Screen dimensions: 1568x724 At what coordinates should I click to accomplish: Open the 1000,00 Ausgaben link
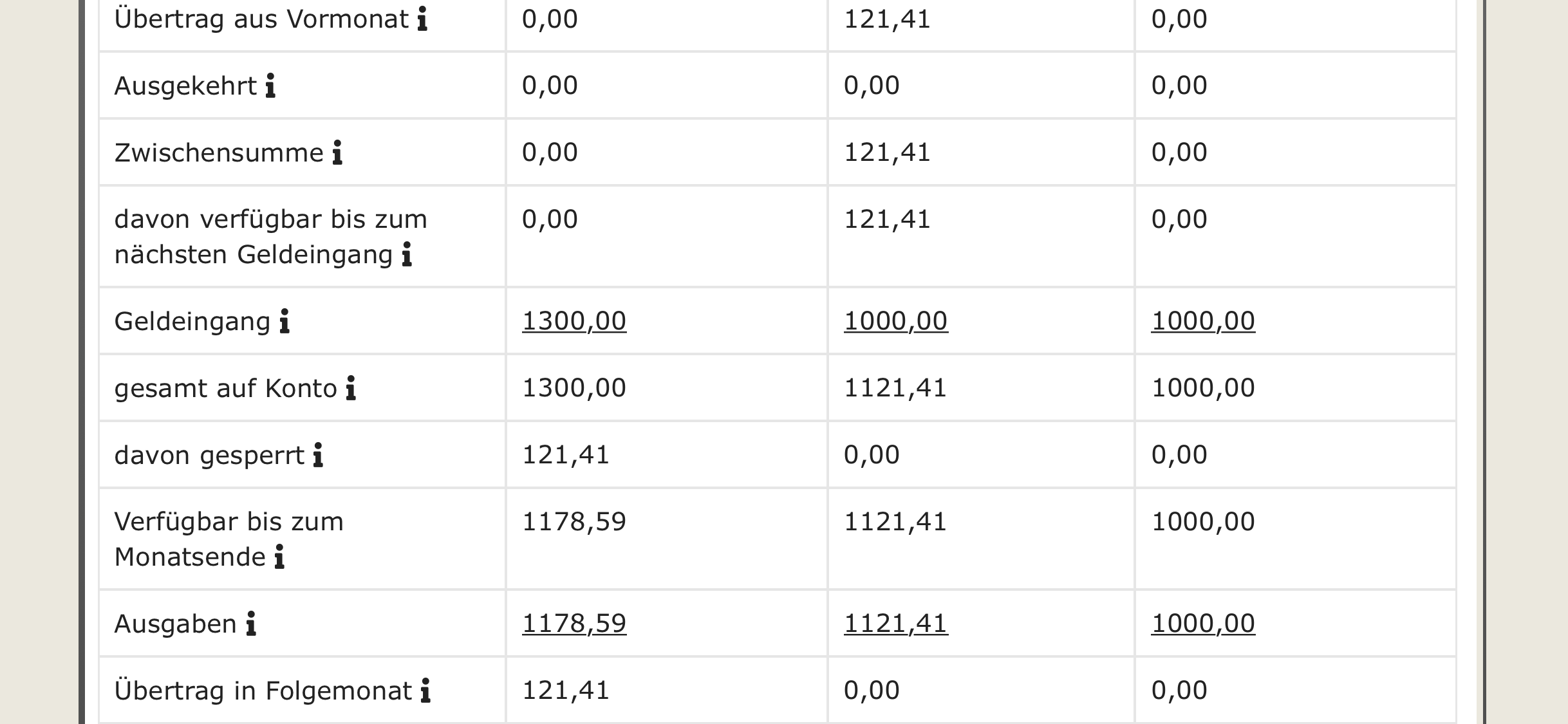(1203, 624)
